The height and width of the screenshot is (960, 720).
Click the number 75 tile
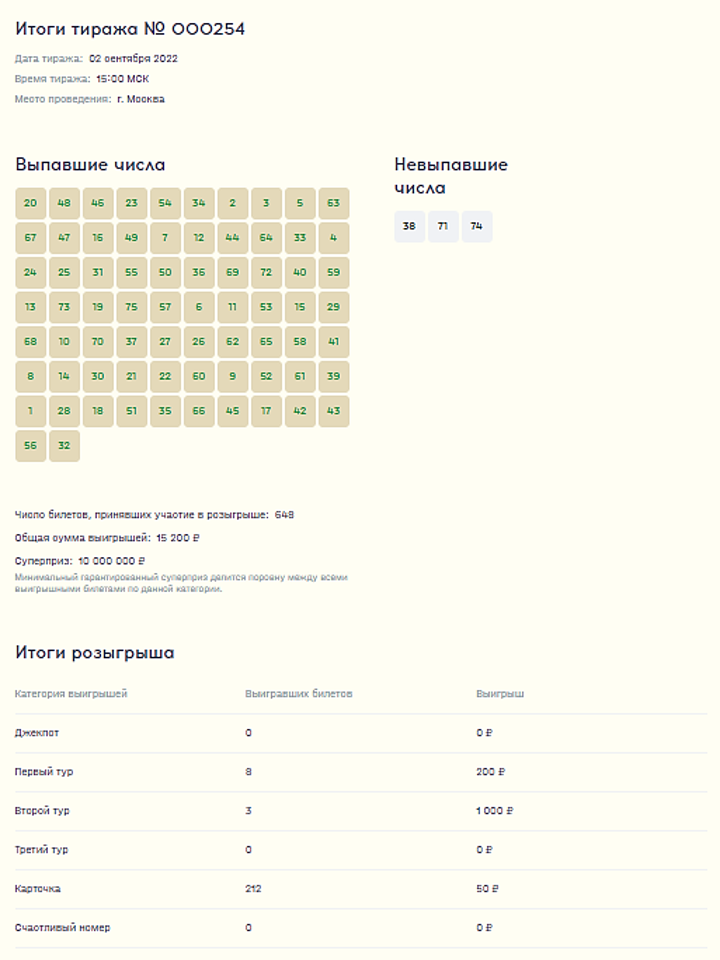pos(132,307)
